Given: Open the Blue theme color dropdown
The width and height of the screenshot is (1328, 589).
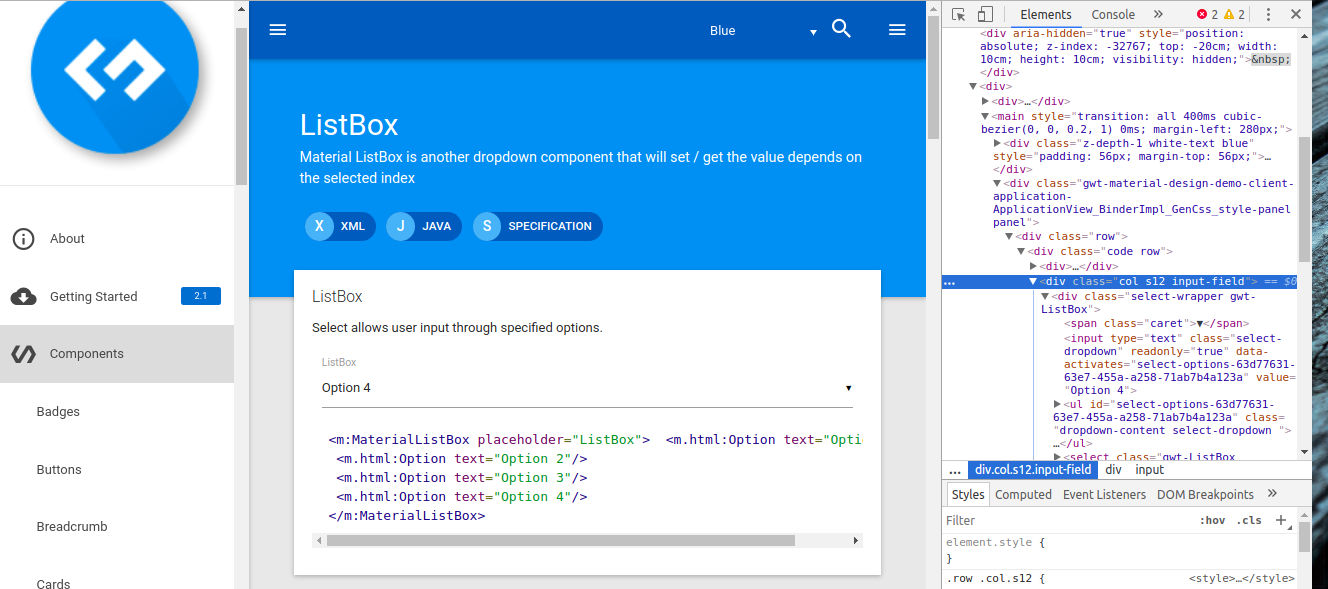Looking at the screenshot, I should [763, 31].
